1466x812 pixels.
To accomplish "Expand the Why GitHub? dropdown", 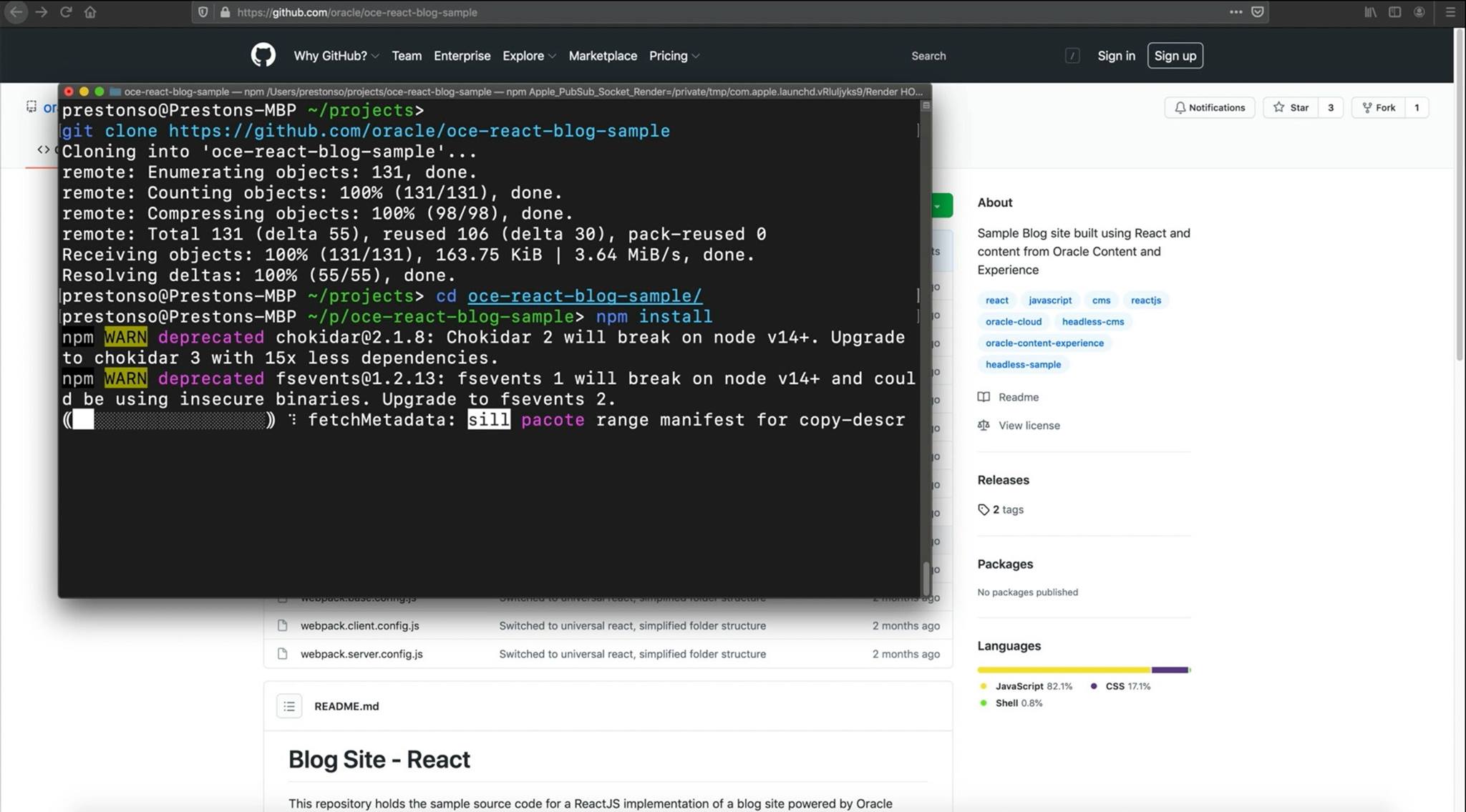I will (x=336, y=56).
